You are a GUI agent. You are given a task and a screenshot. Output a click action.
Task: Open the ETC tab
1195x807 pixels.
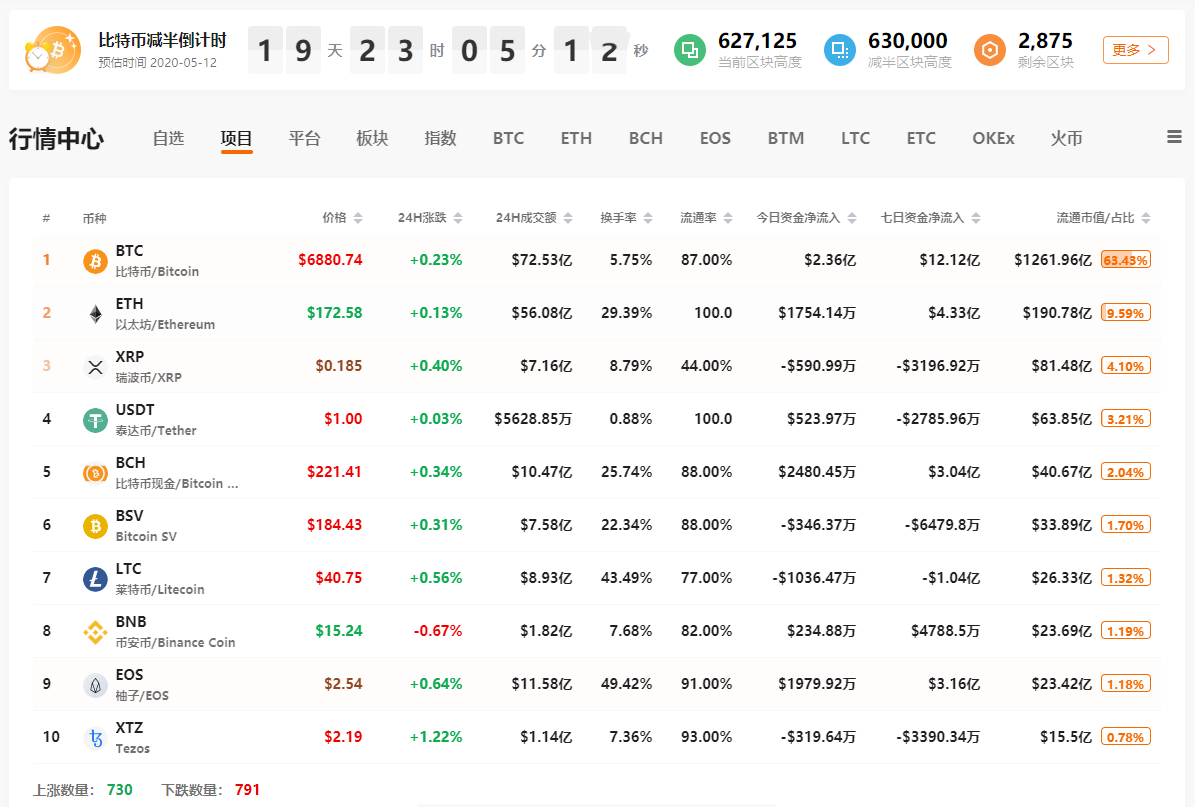pos(921,138)
